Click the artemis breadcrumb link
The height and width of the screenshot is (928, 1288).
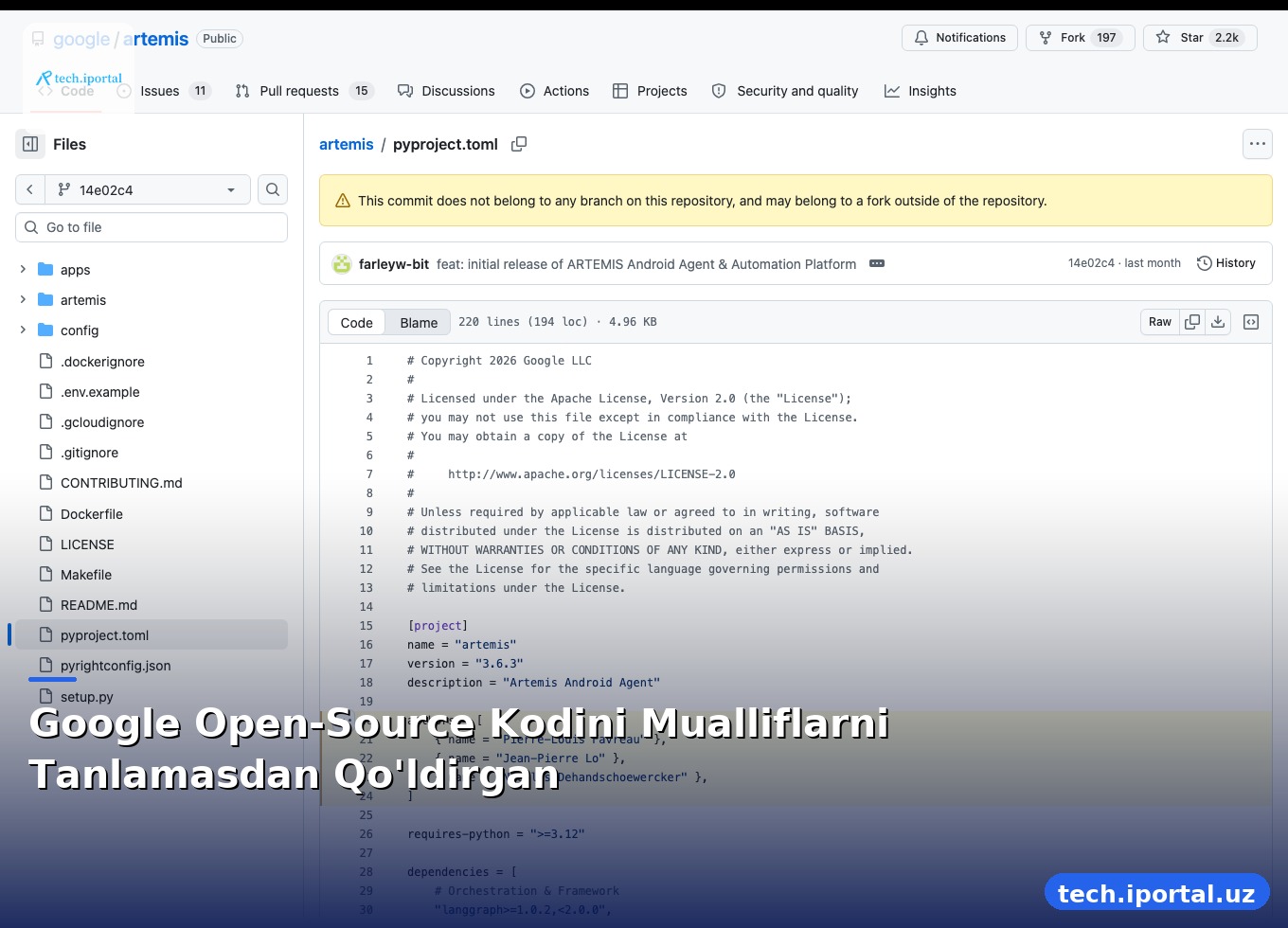point(347,144)
